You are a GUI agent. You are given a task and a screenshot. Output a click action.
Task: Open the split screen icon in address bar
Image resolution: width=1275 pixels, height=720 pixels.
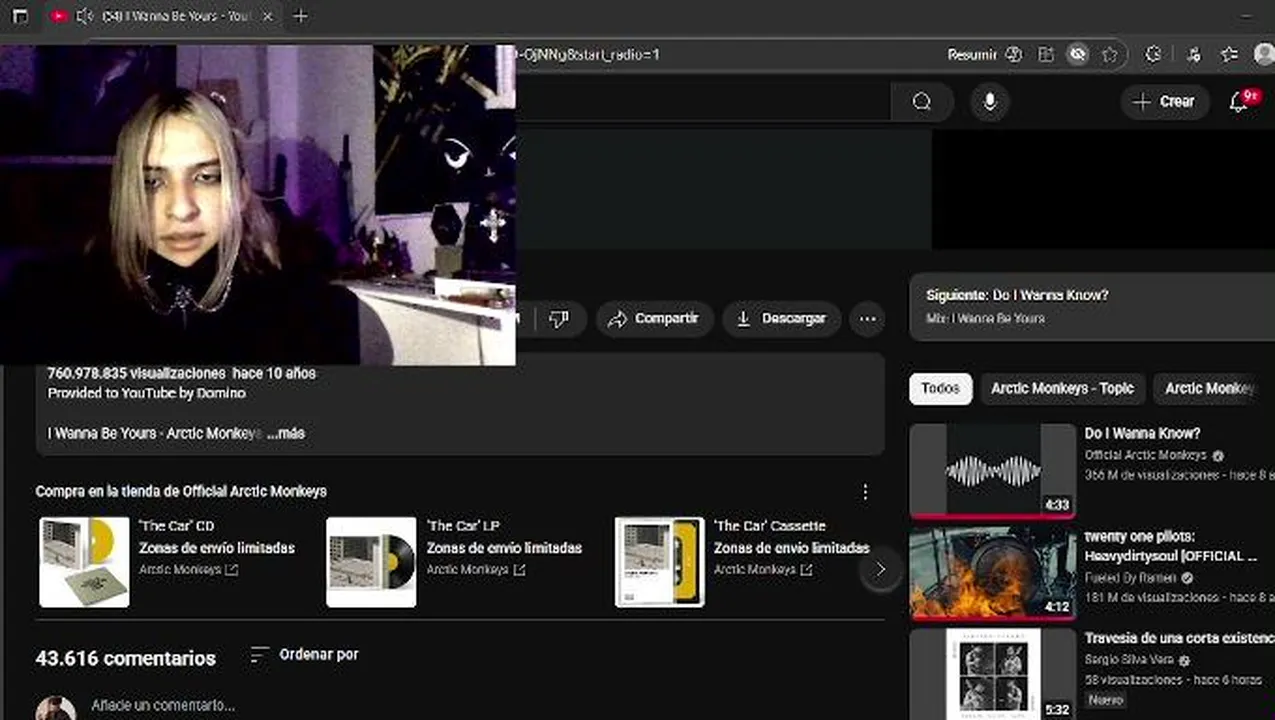tap(1046, 55)
